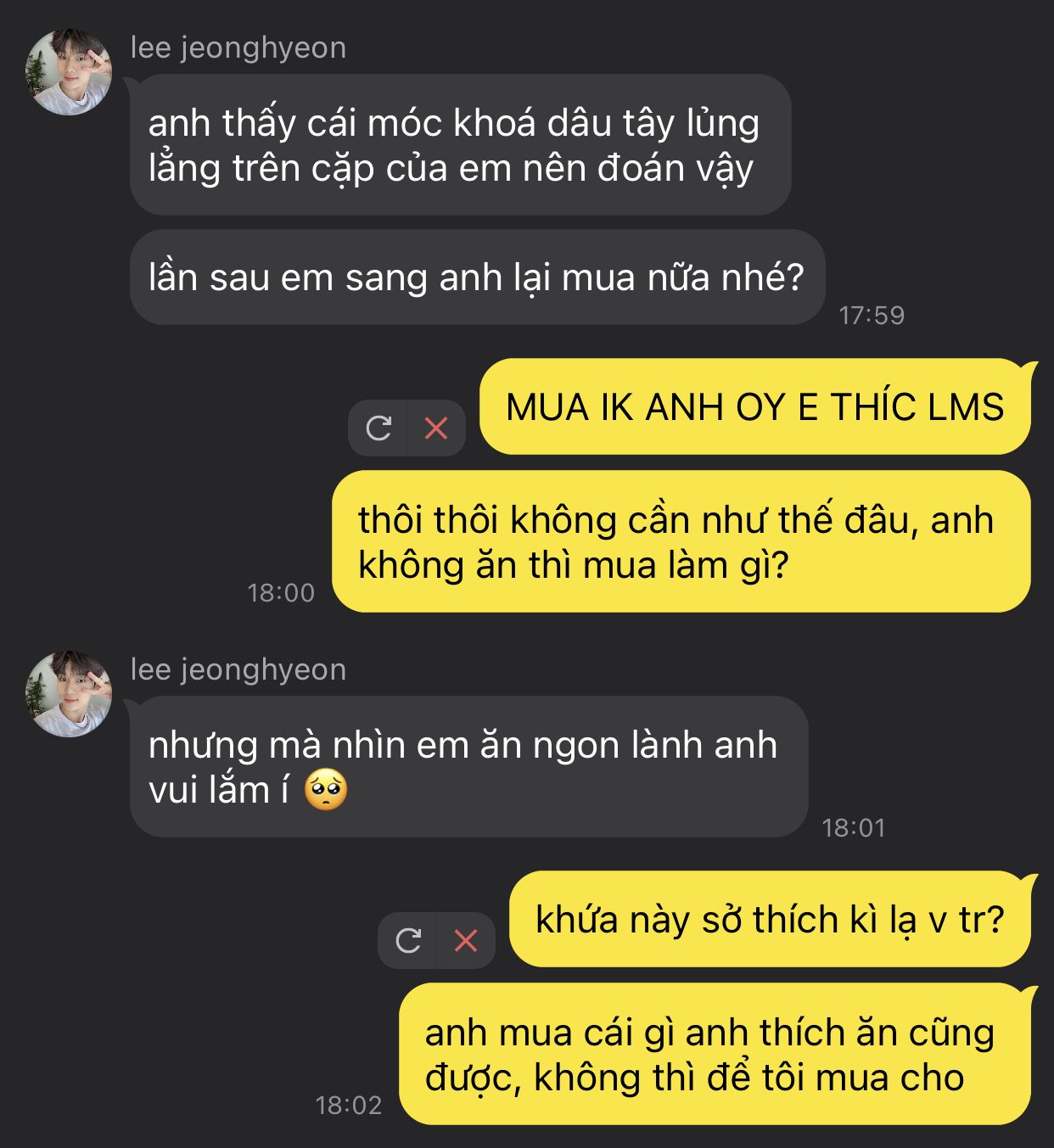This screenshot has width=1054, height=1148.
Task: Open lee jeonghyeon's top profile photo
Action: (x=70, y=72)
